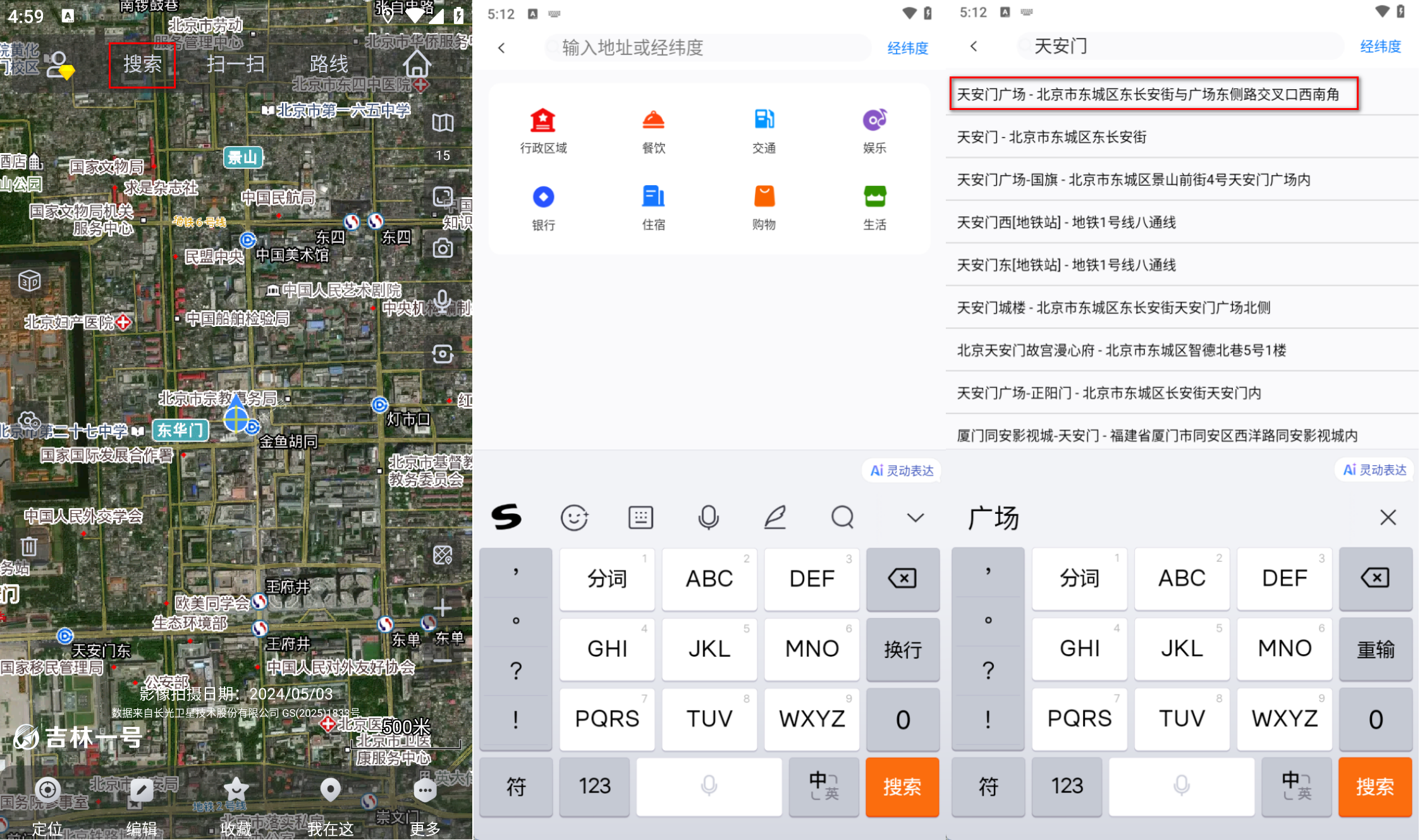Image resolution: width=1420 pixels, height=840 pixels.
Task: Focus the 输入地址或经纬度 search field
Action: click(x=707, y=48)
